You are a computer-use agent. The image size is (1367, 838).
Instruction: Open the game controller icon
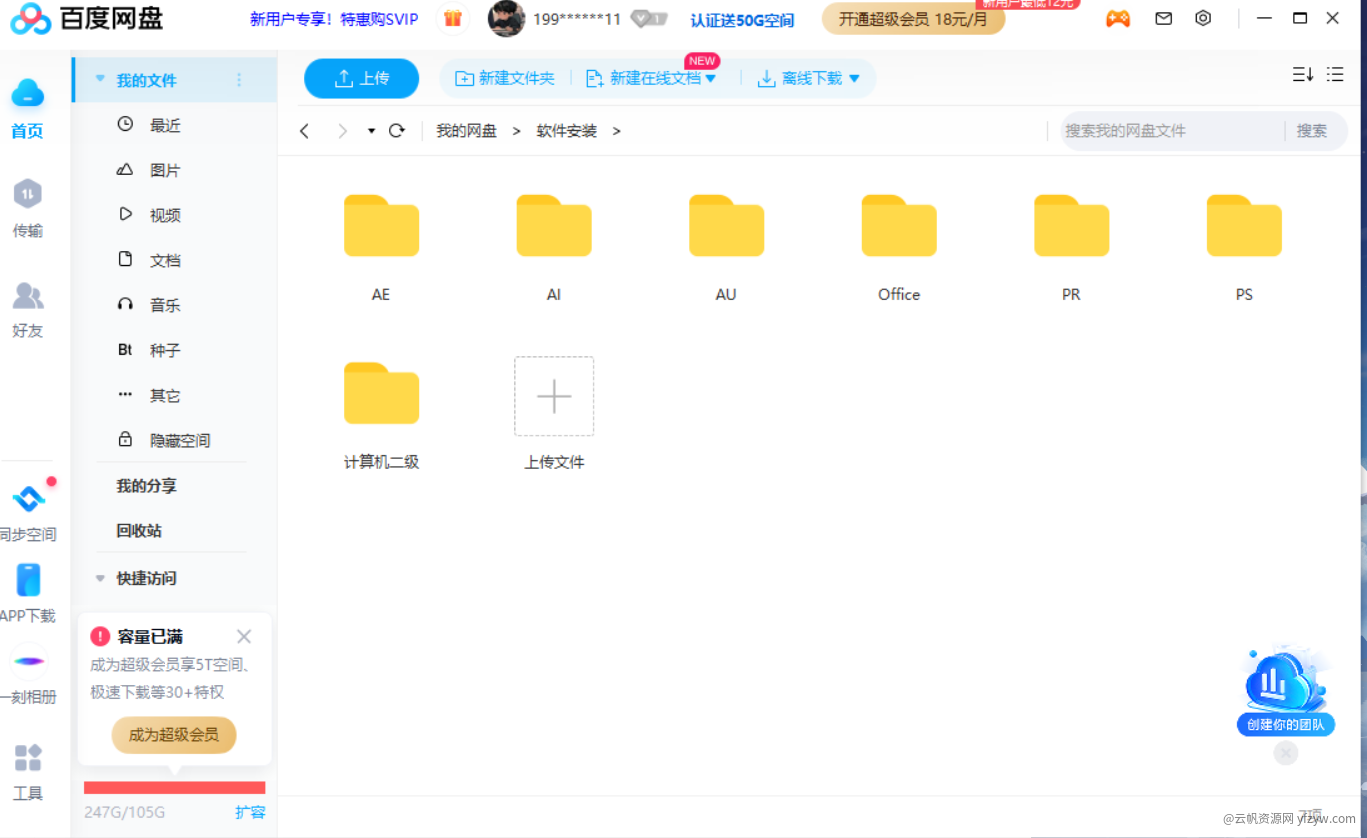coord(1118,18)
